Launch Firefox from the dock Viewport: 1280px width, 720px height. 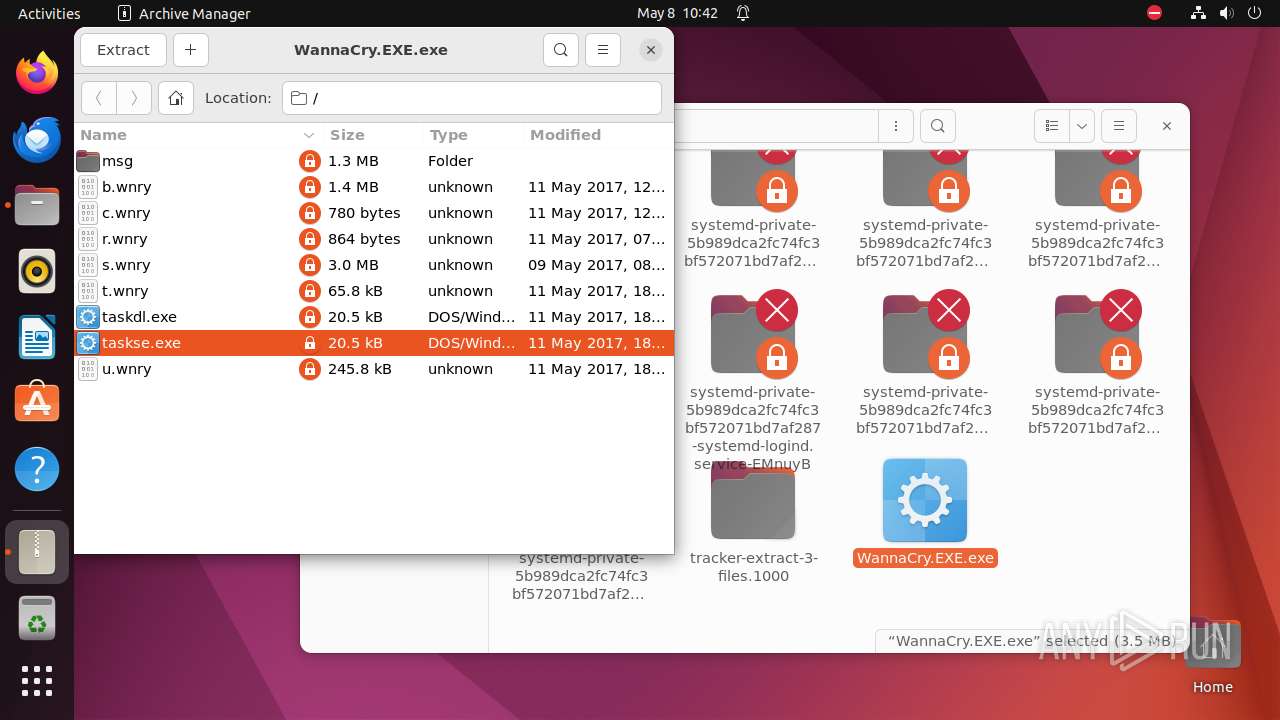(x=37, y=73)
